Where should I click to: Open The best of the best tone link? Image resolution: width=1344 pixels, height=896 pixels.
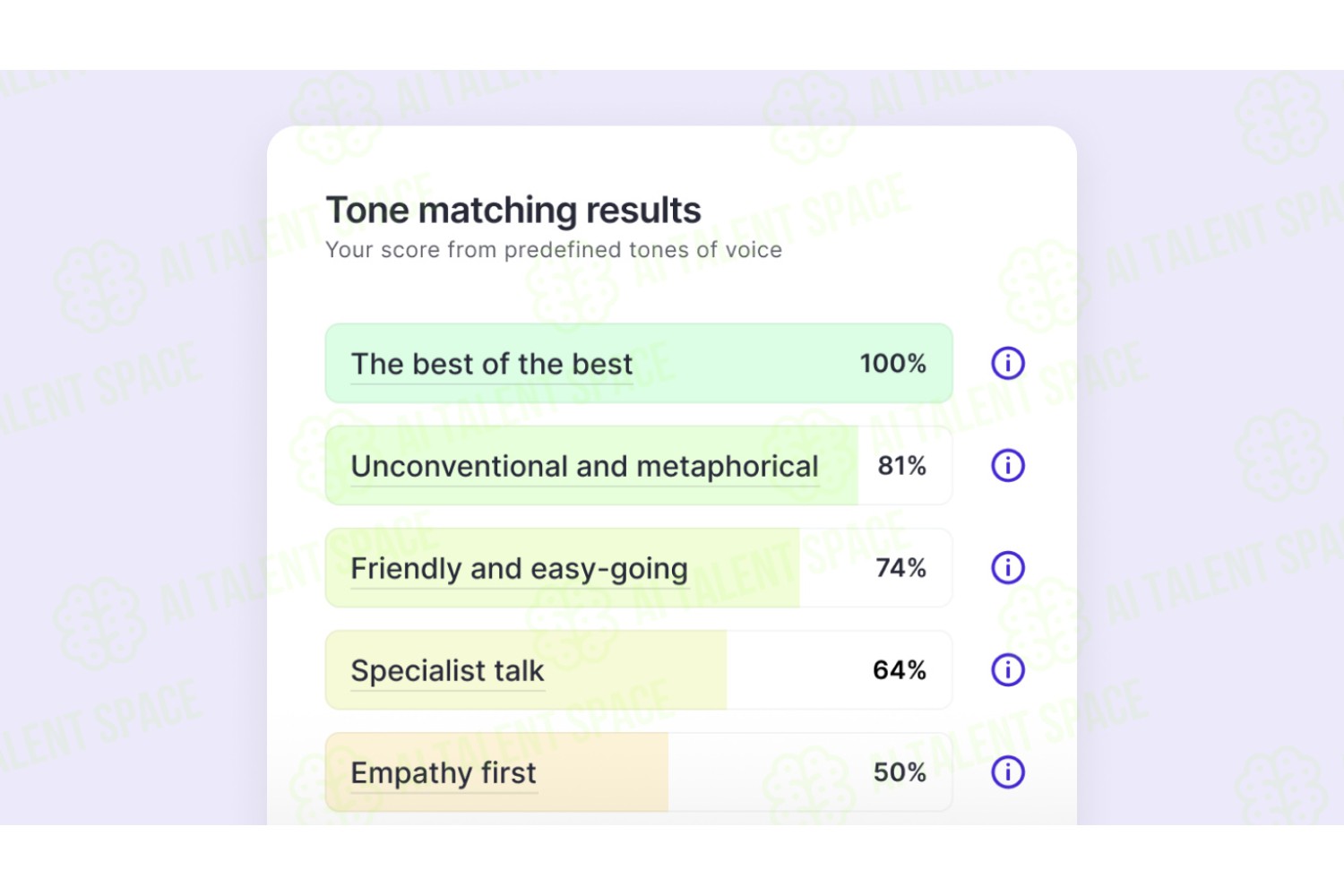pos(492,365)
